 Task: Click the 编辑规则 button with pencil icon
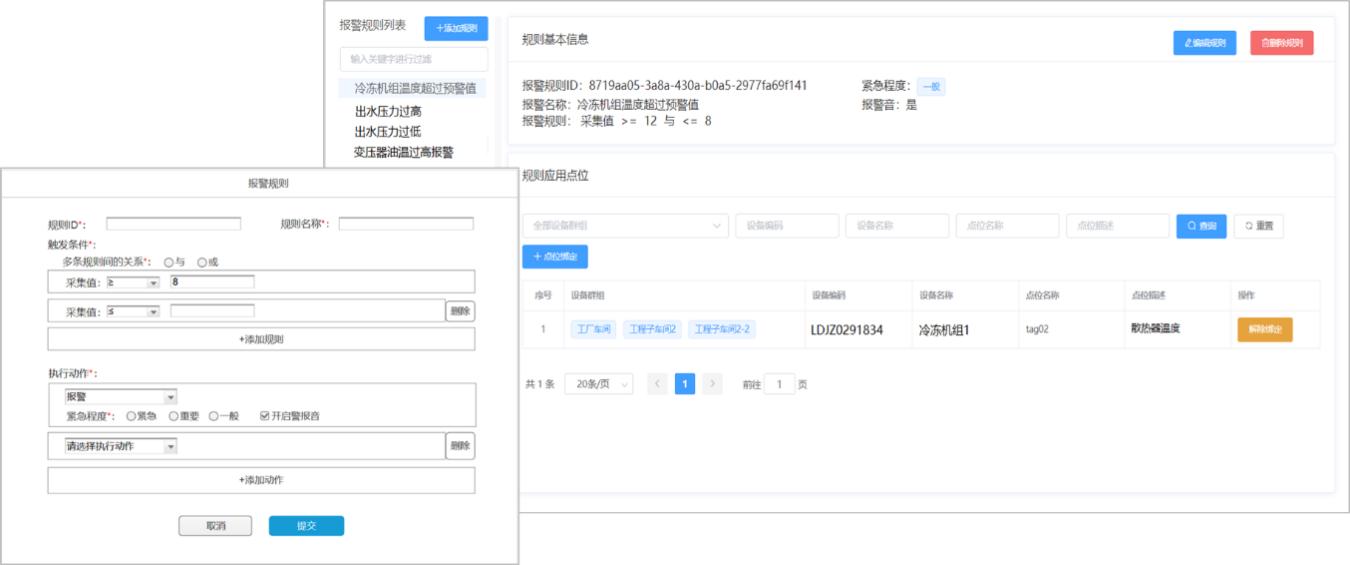1204,43
